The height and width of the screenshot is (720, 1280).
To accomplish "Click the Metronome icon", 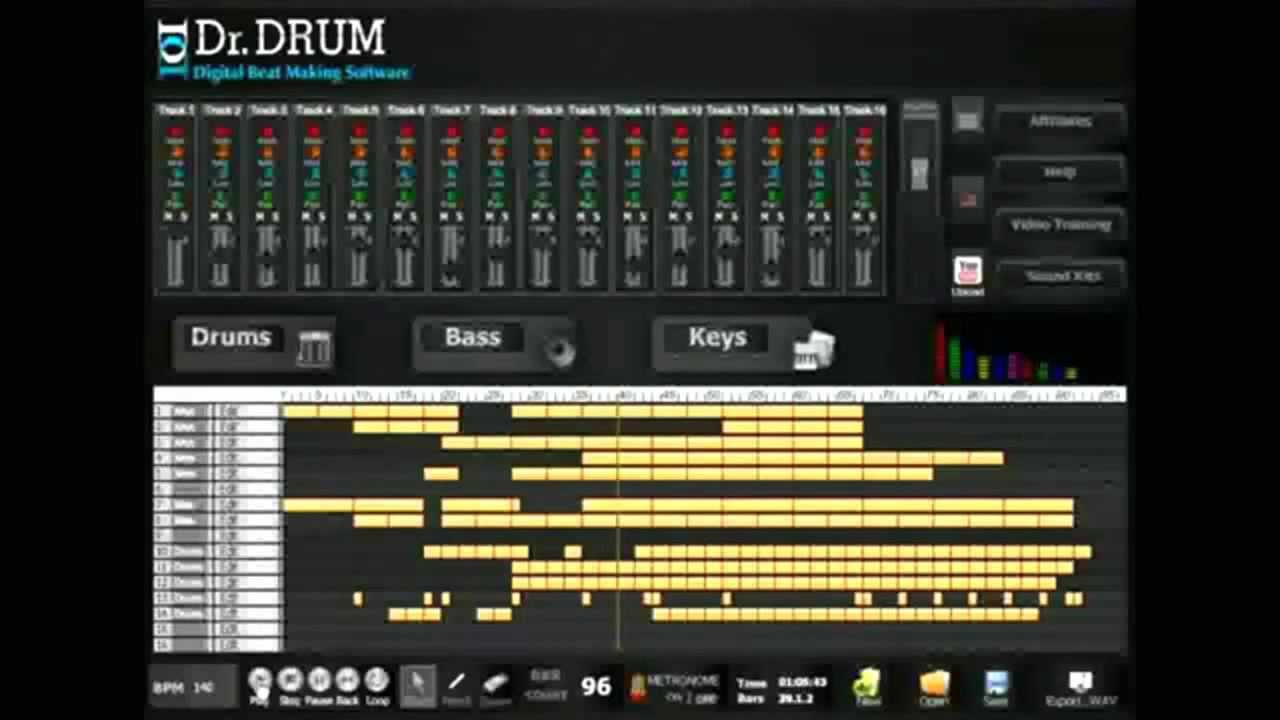I will (x=636, y=686).
